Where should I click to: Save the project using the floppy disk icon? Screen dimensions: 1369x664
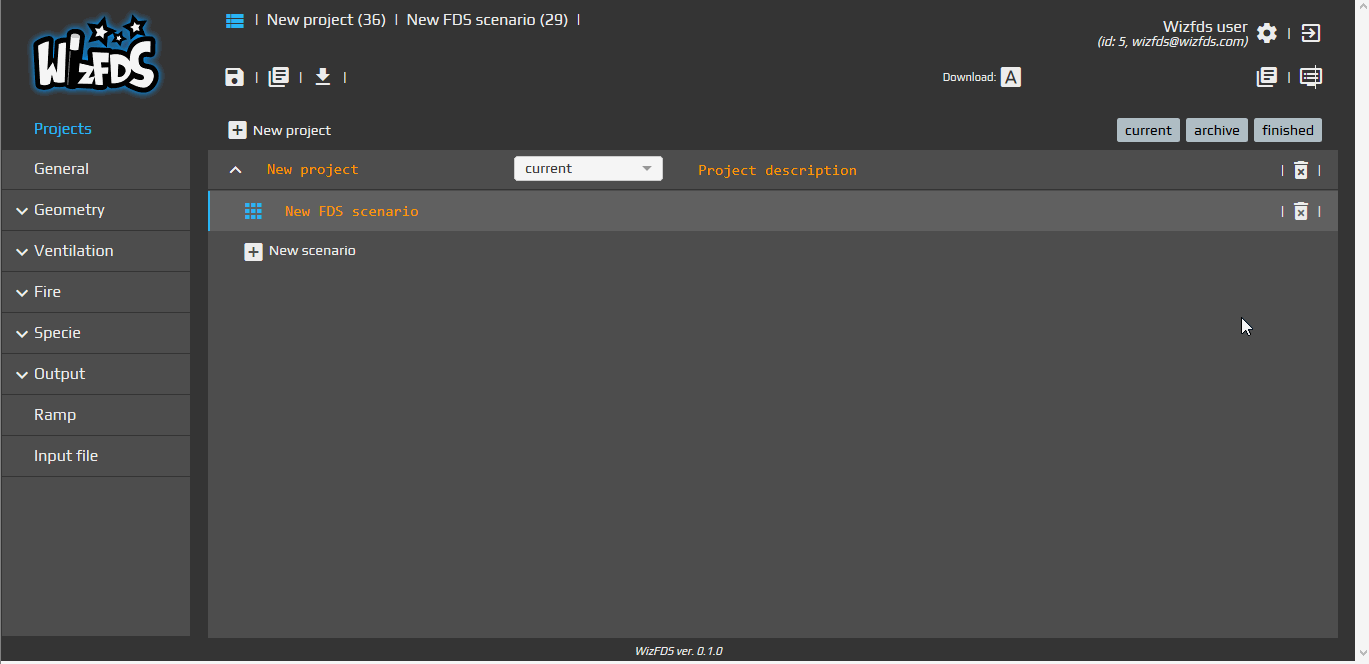click(x=234, y=77)
